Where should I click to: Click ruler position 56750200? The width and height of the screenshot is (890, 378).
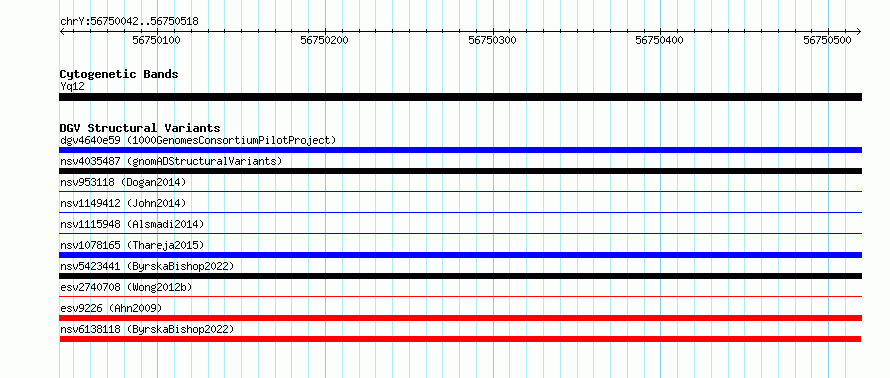pyautogui.click(x=324, y=40)
